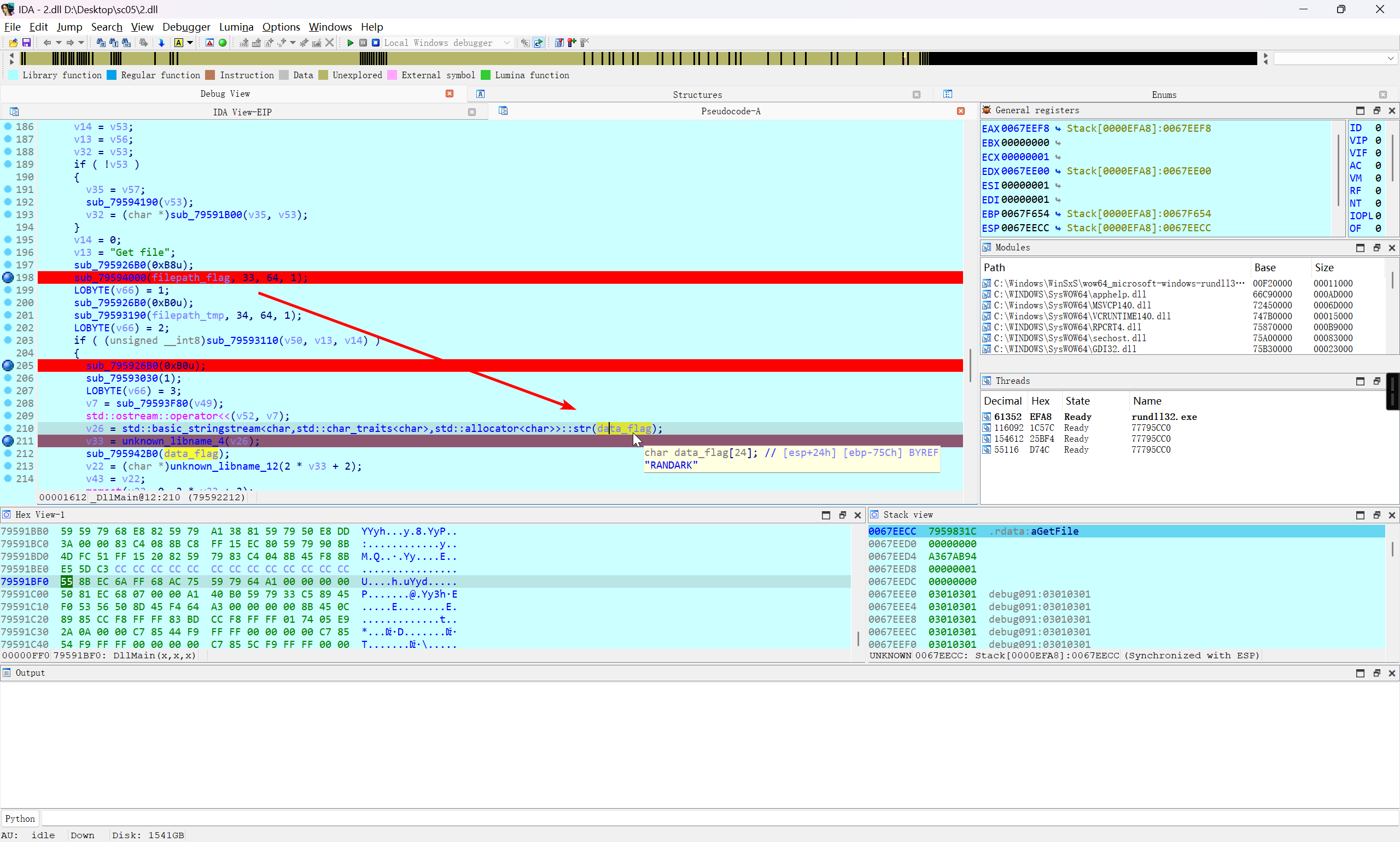The width and height of the screenshot is (1400, 842).
Task: Set a breakpoint at line 214 dot
Action: (8, 478)
